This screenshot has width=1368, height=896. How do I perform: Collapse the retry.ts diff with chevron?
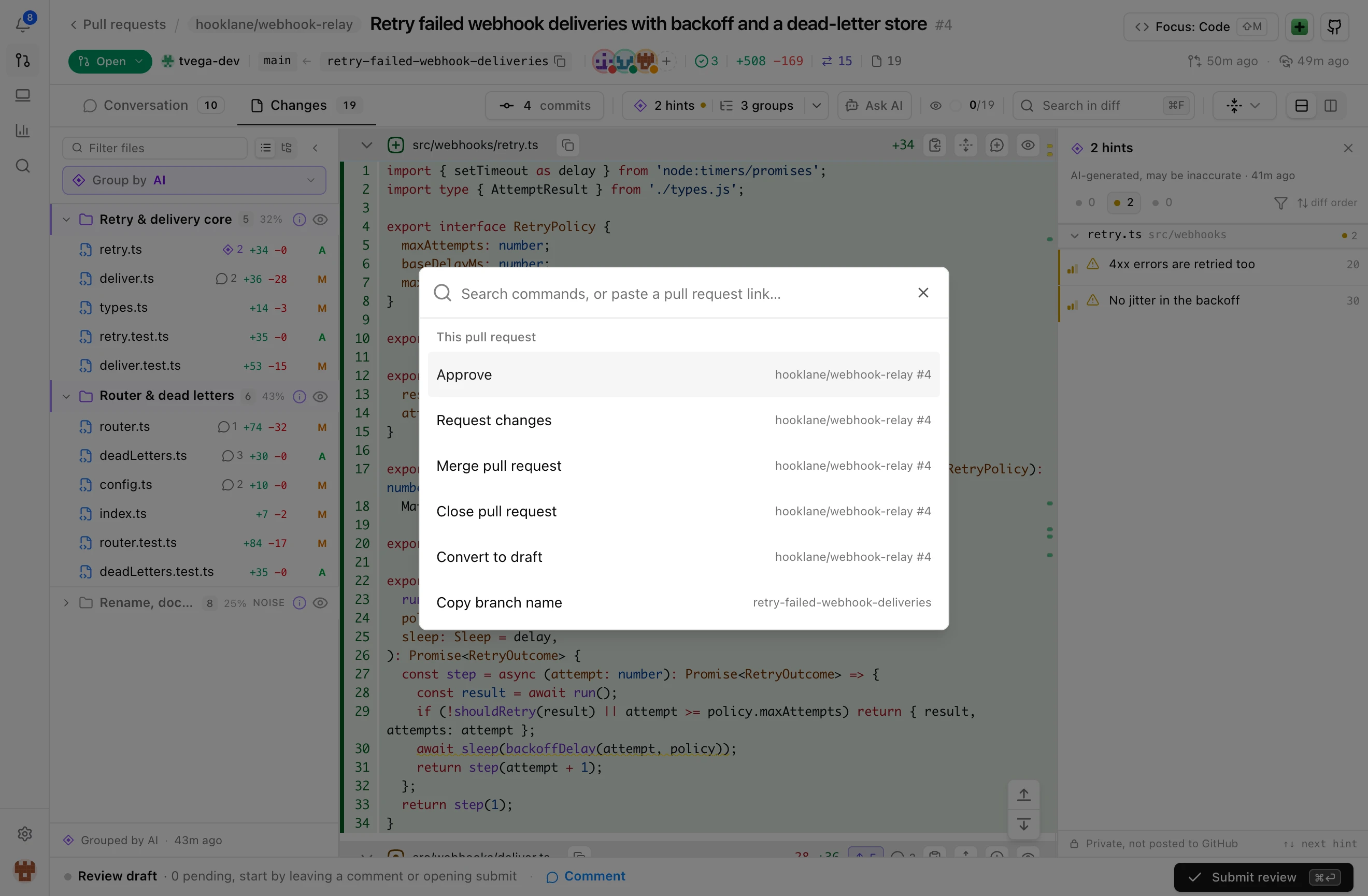(366, 146)
